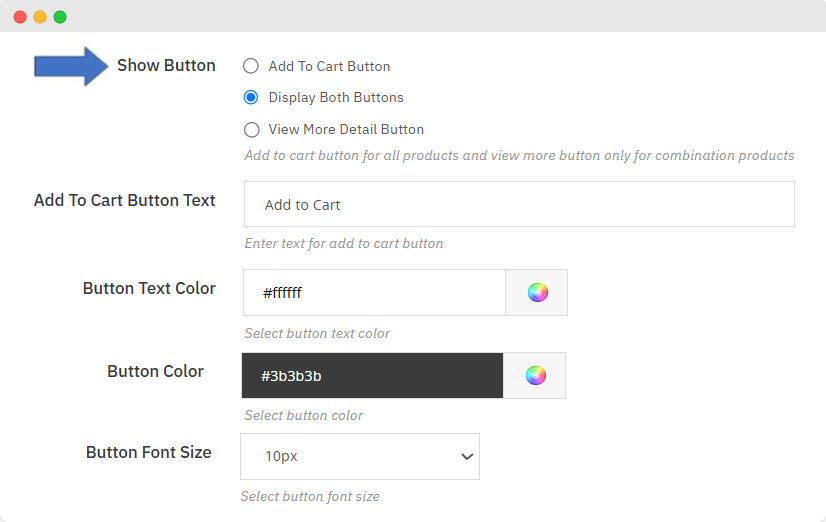Open color wheel for Button Color
Viewport: 826px width, 522px height.
coord(535,375)
